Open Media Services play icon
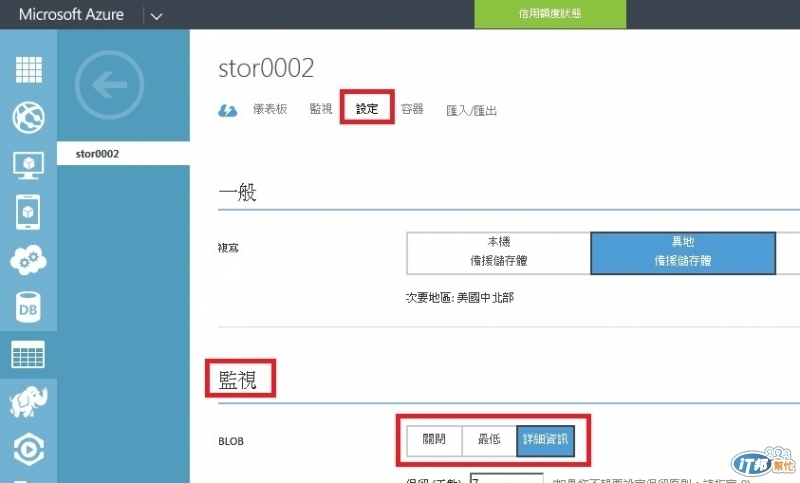The width and height of the screenshot is (800, 483). click(x=29, y=449)
